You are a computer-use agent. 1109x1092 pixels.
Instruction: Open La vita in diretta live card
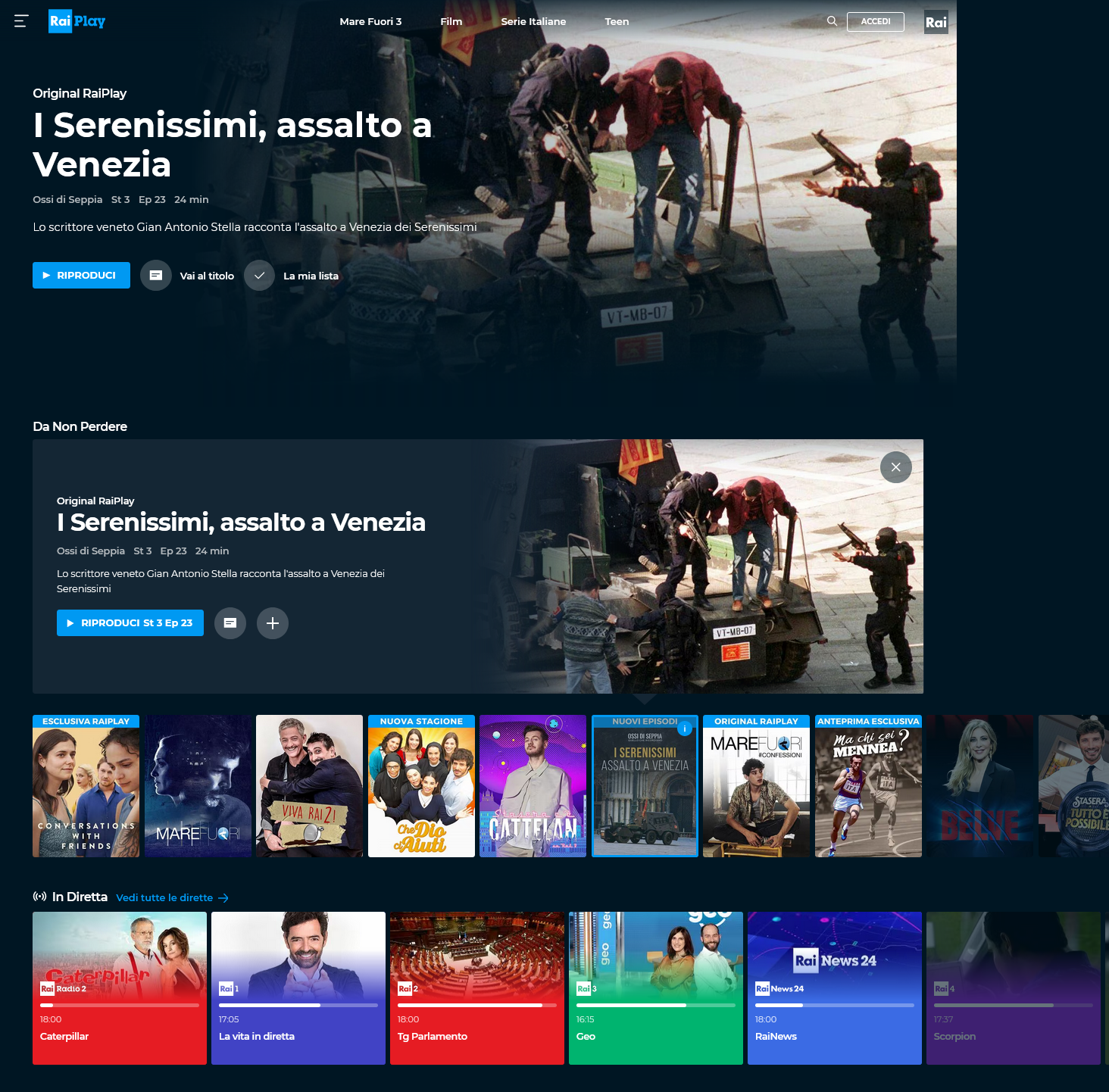(298, 988)
